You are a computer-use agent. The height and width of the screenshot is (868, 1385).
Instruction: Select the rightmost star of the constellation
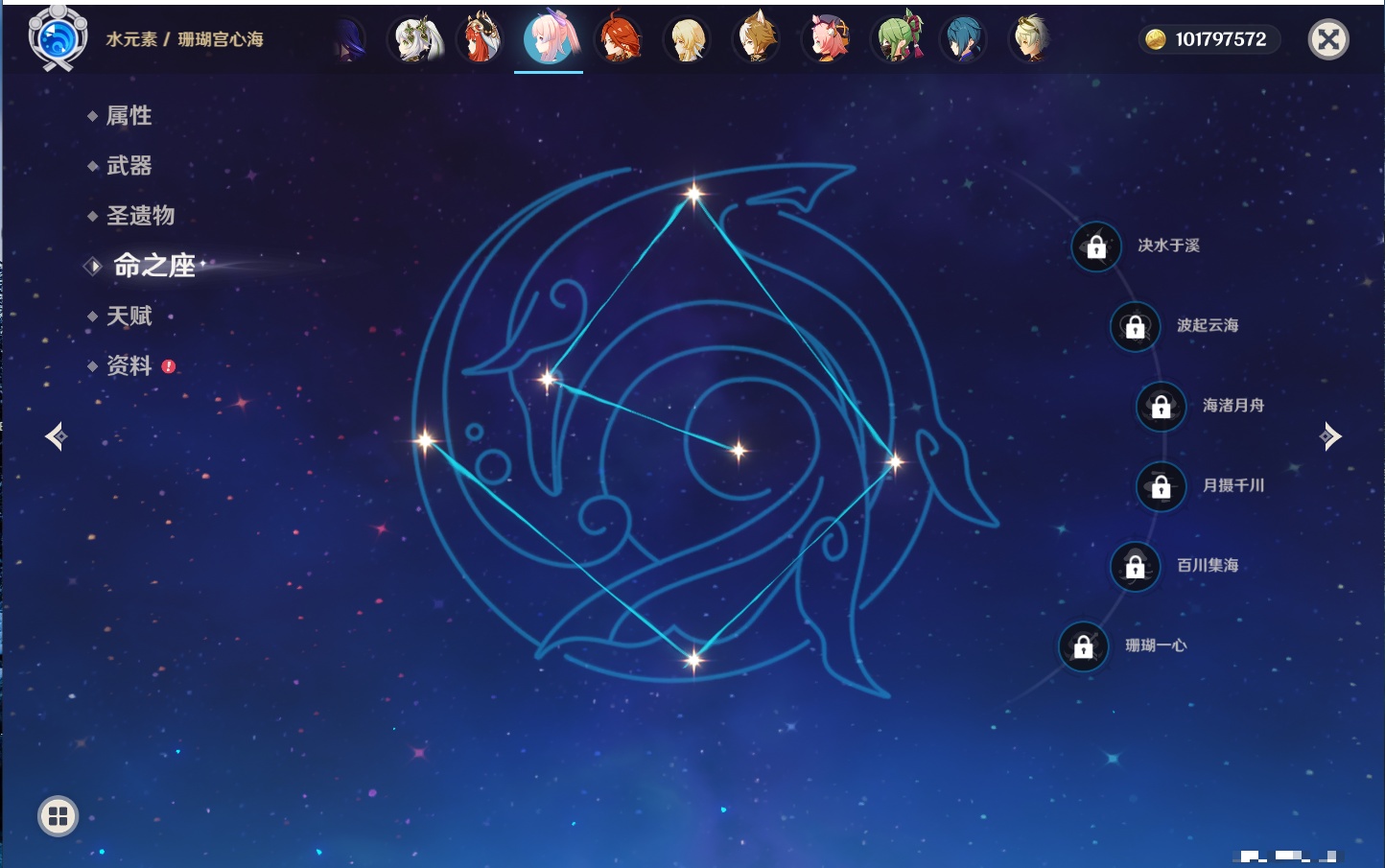[895, 462]
